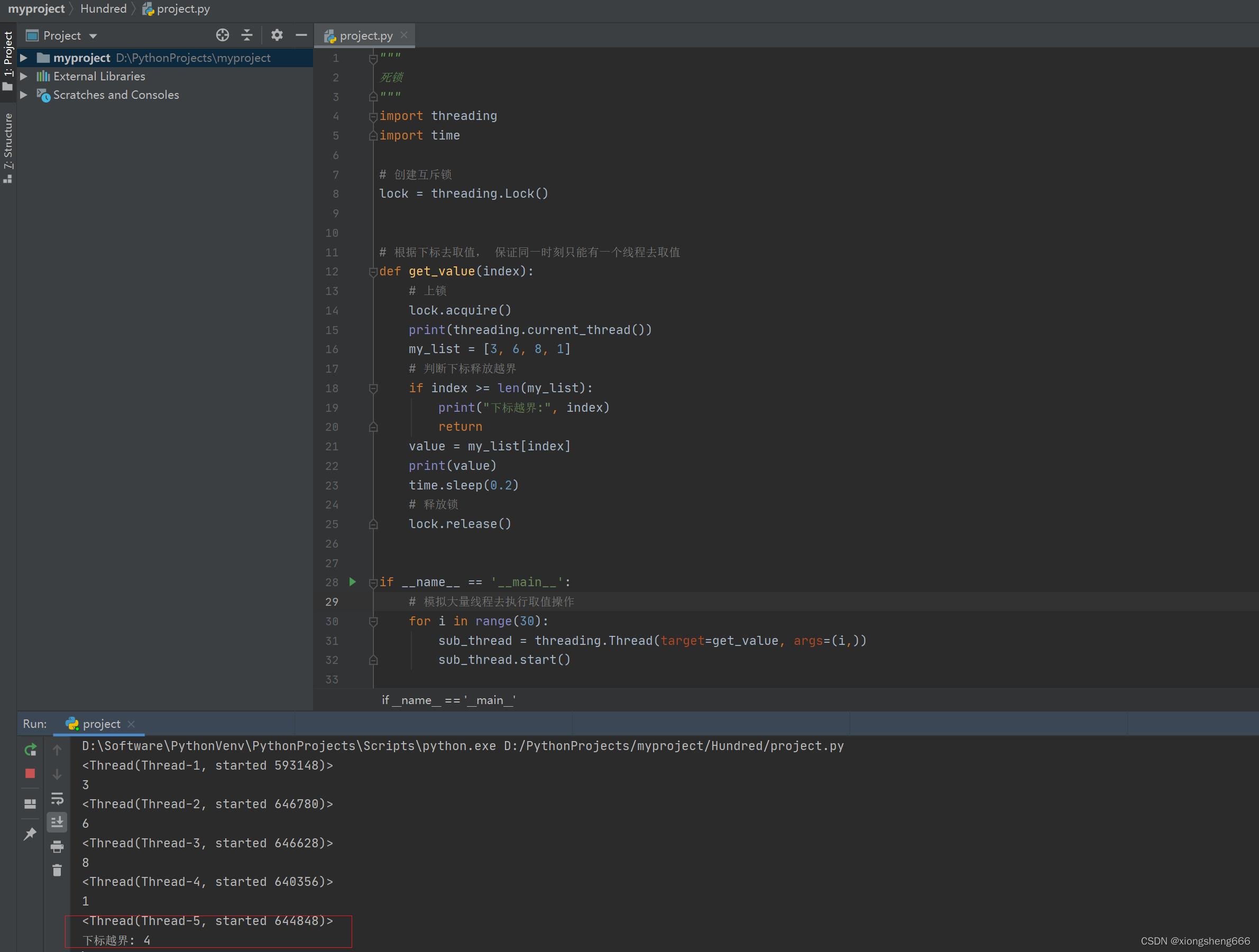1259x952 pixels.
Task: Stop the running process
Action: (x=30, y=773)
